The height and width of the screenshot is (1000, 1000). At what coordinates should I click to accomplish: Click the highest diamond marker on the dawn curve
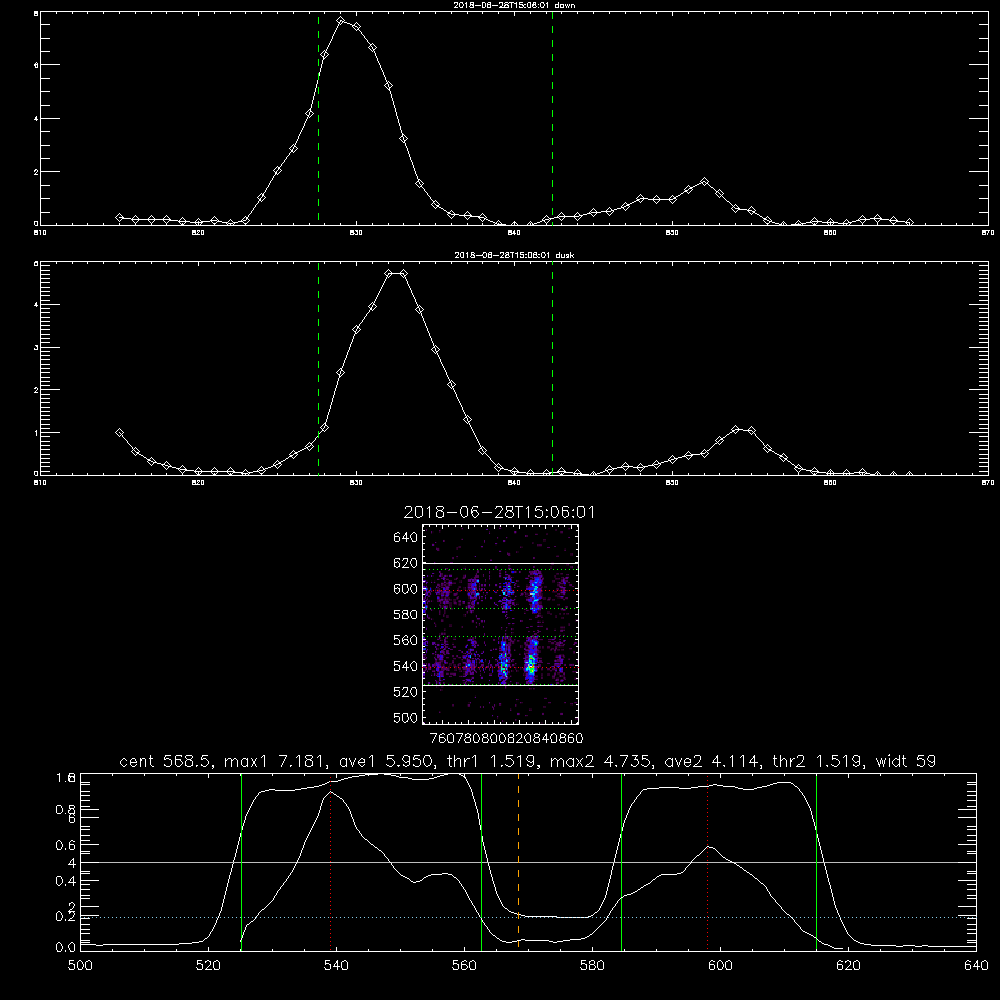(341, 21)
